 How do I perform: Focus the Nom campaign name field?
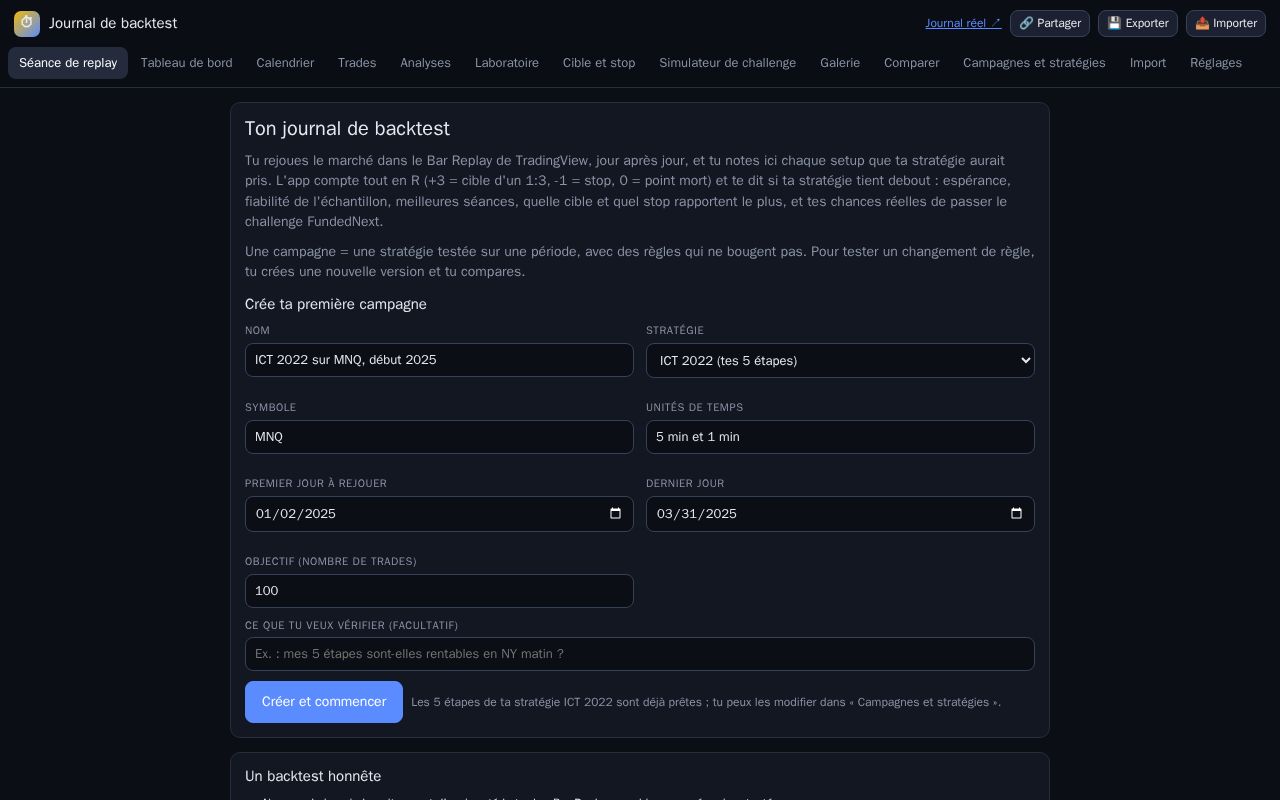439,360
